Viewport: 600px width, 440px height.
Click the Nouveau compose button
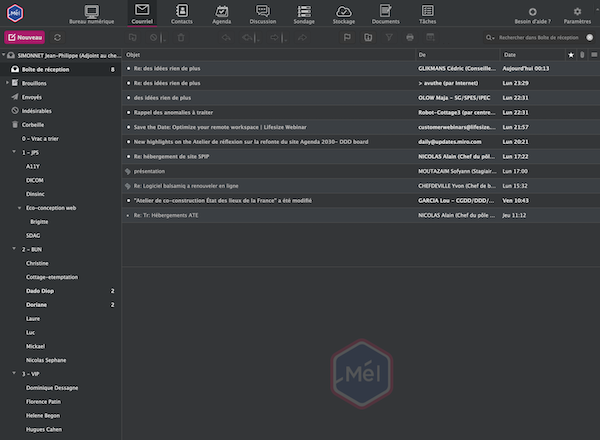pyautogui.click(x=25, y=37)
